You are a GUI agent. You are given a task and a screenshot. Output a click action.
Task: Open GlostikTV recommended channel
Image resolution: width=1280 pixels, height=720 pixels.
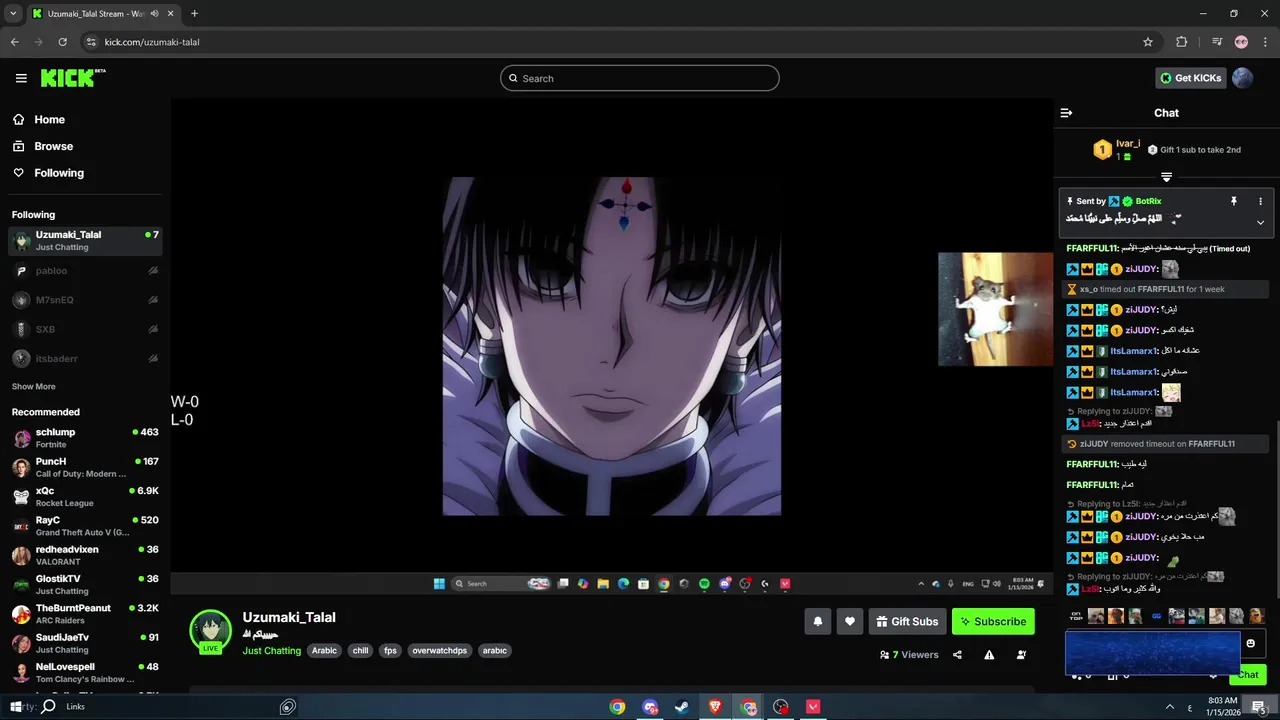(85, 584)
